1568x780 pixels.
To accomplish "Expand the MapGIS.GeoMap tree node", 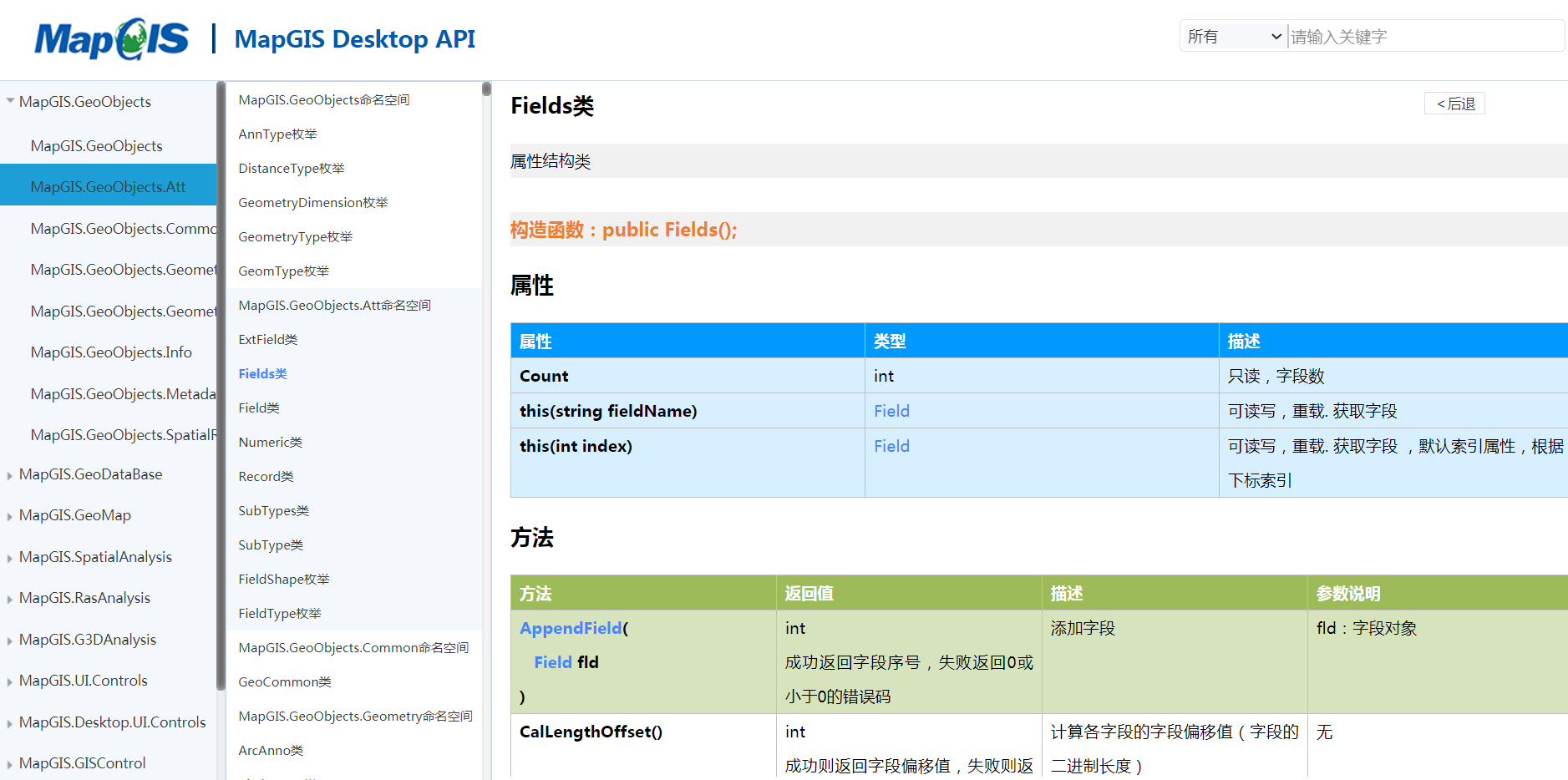I will [x=10, y=516].
